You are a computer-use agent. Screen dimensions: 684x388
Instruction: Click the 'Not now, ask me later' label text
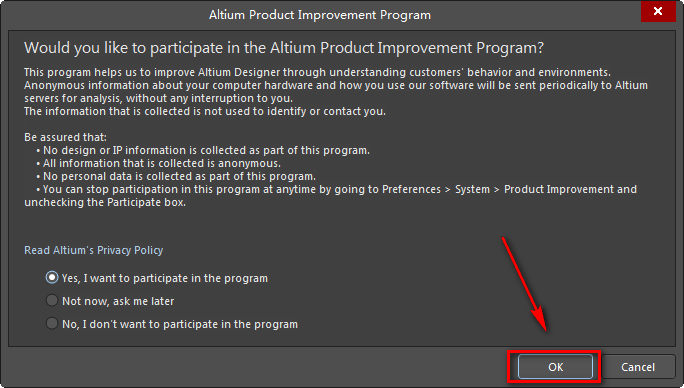click(118, 301)
